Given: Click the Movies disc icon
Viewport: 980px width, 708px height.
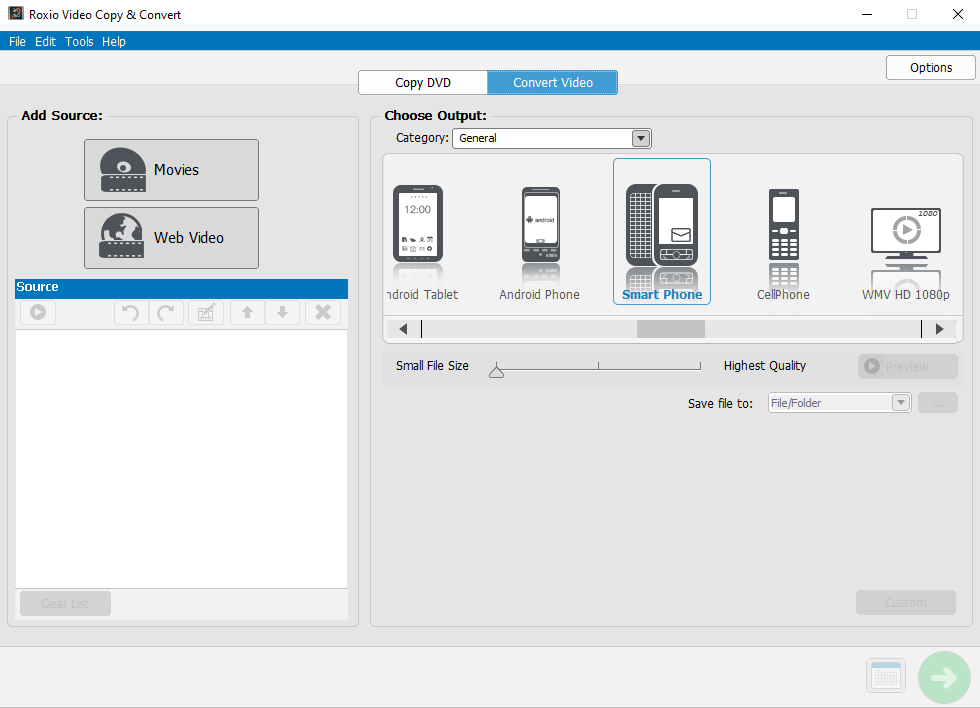Looking at the screenshot, I should (x=122, y=169).
